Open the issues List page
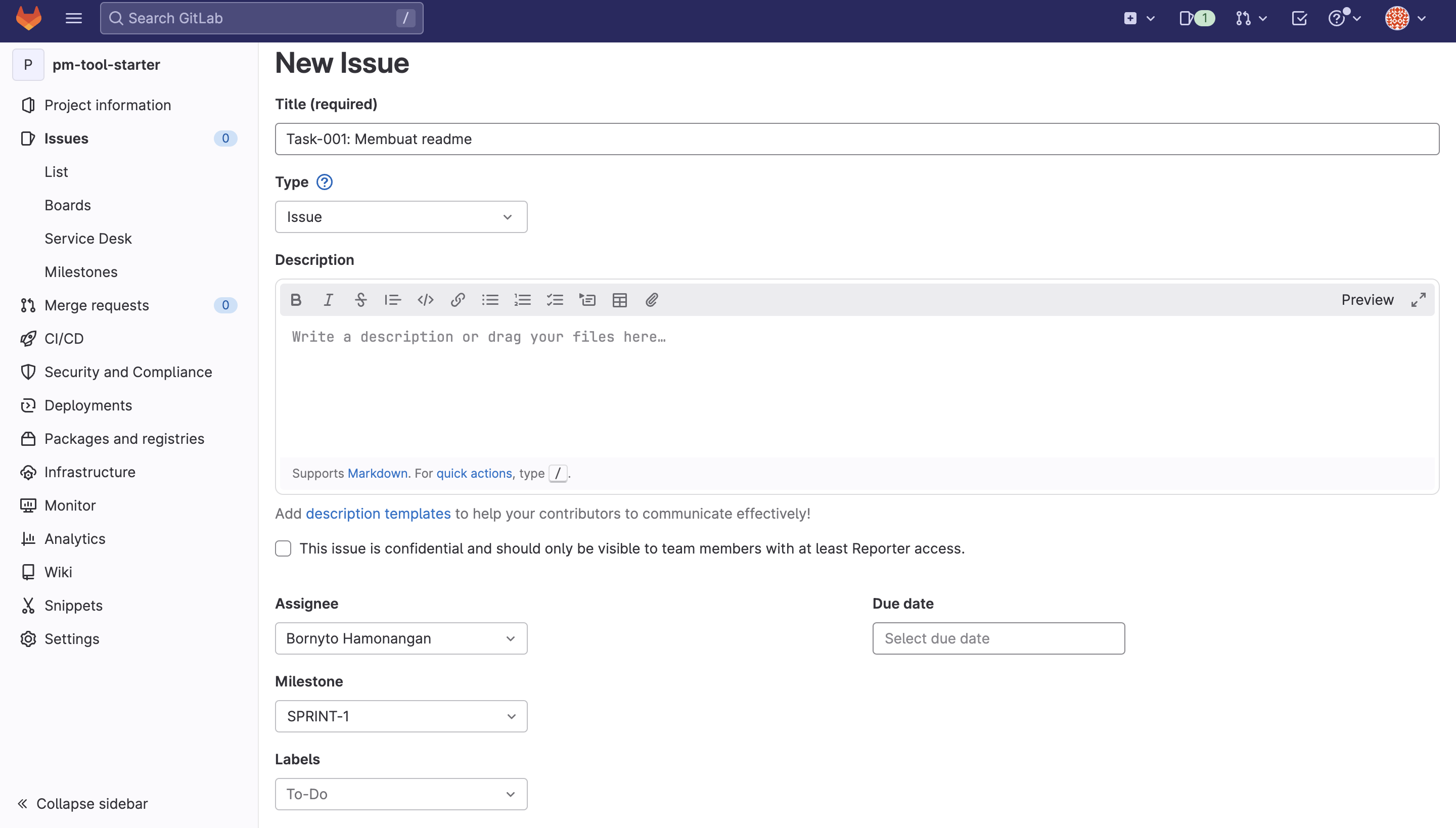The width and height of the screenshot is (1456, 828). 56,172
